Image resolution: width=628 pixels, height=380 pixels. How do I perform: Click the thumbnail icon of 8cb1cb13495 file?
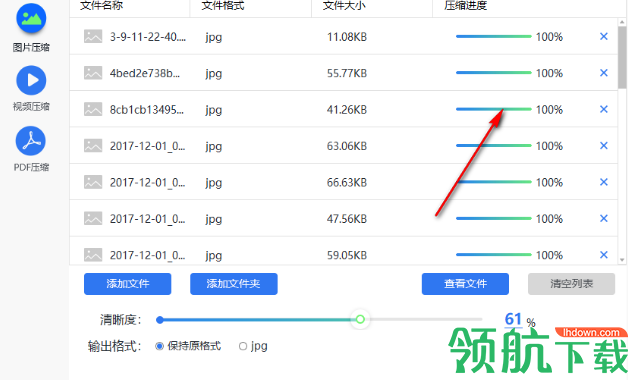(93, 109)
